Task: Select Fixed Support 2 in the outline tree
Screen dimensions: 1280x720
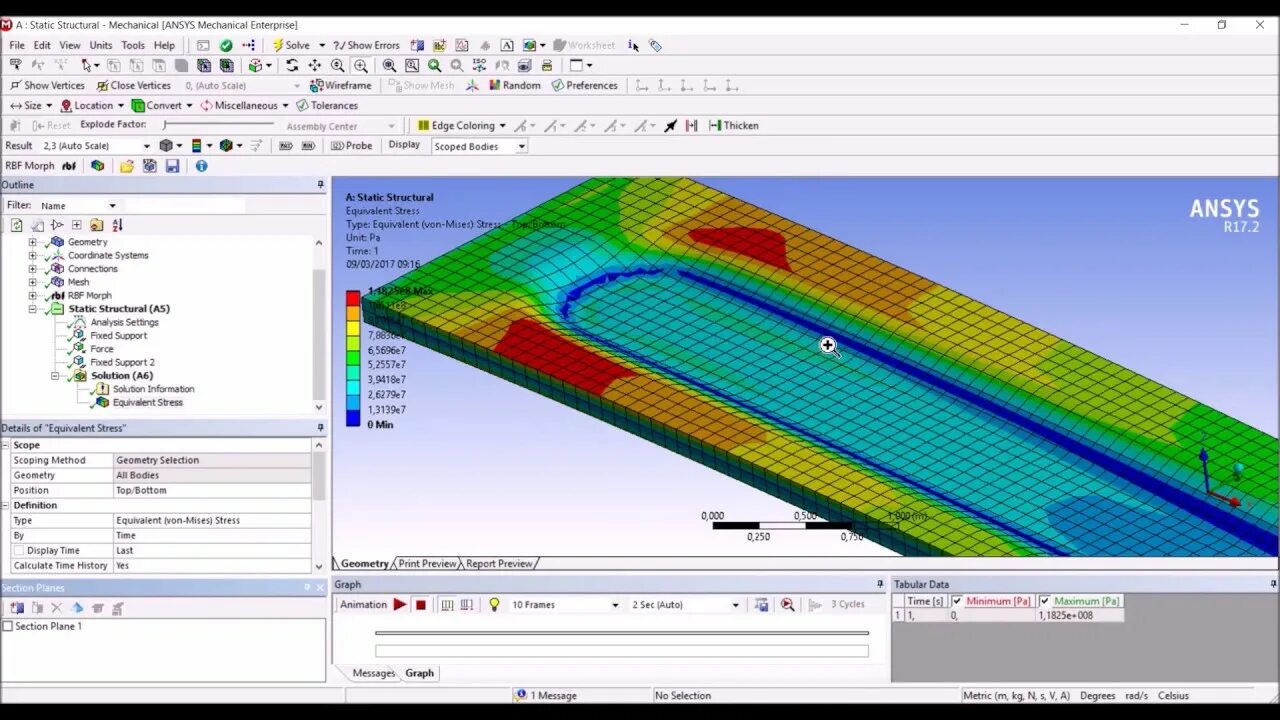Action: (x=122, y=362)
